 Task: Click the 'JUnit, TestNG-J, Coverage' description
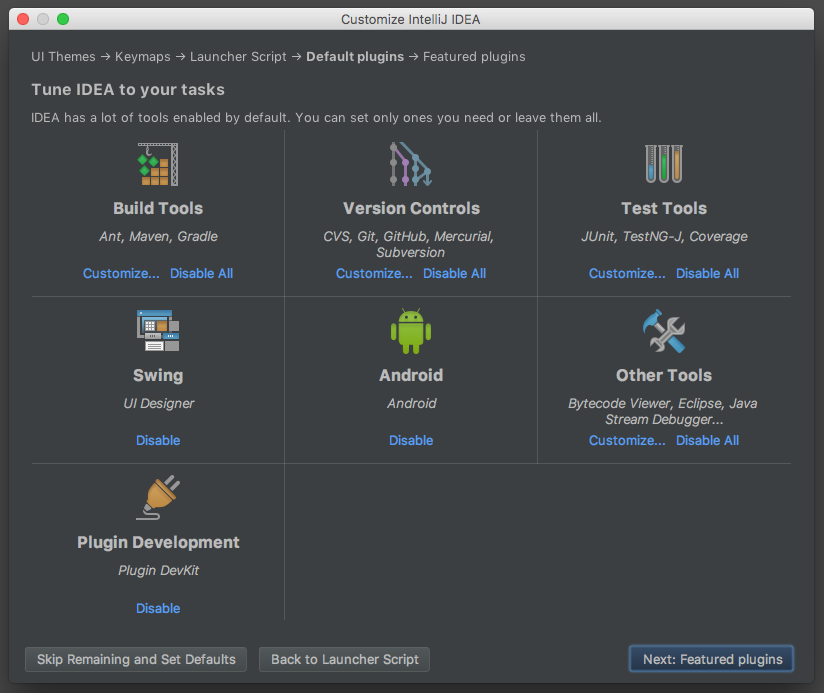point(664,236)
